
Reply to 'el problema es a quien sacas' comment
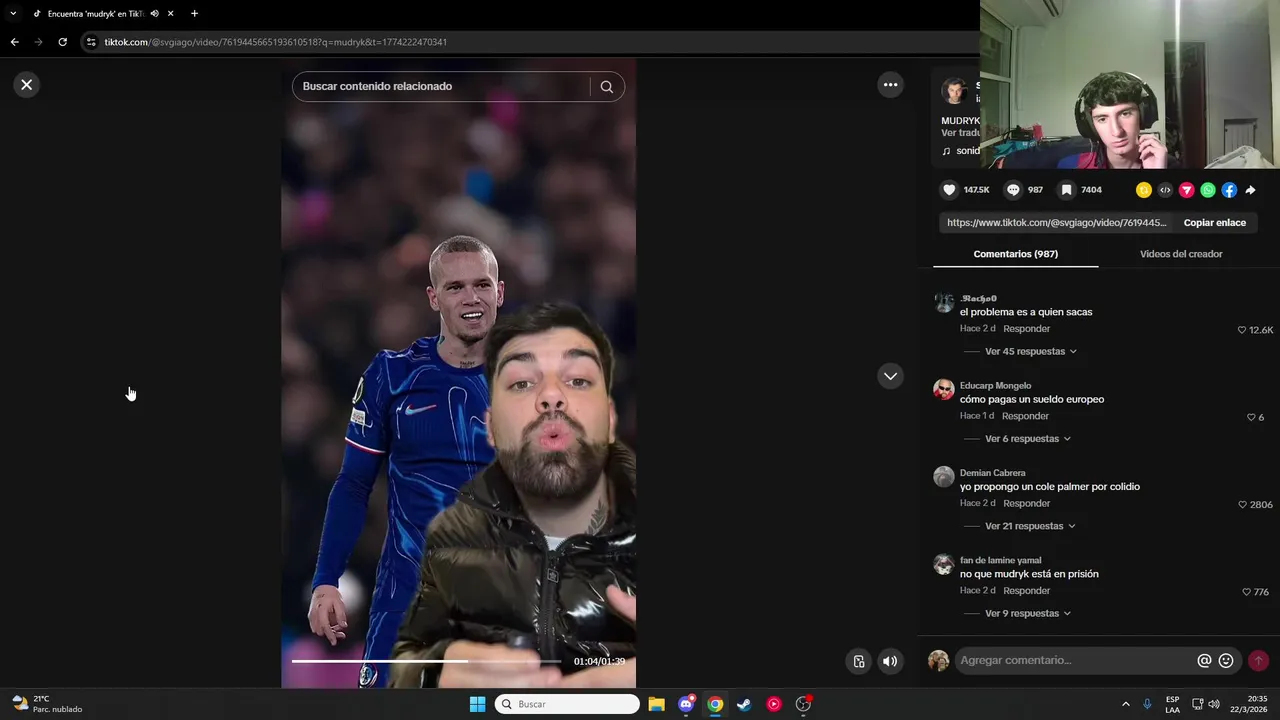[x=1026, y=329]
